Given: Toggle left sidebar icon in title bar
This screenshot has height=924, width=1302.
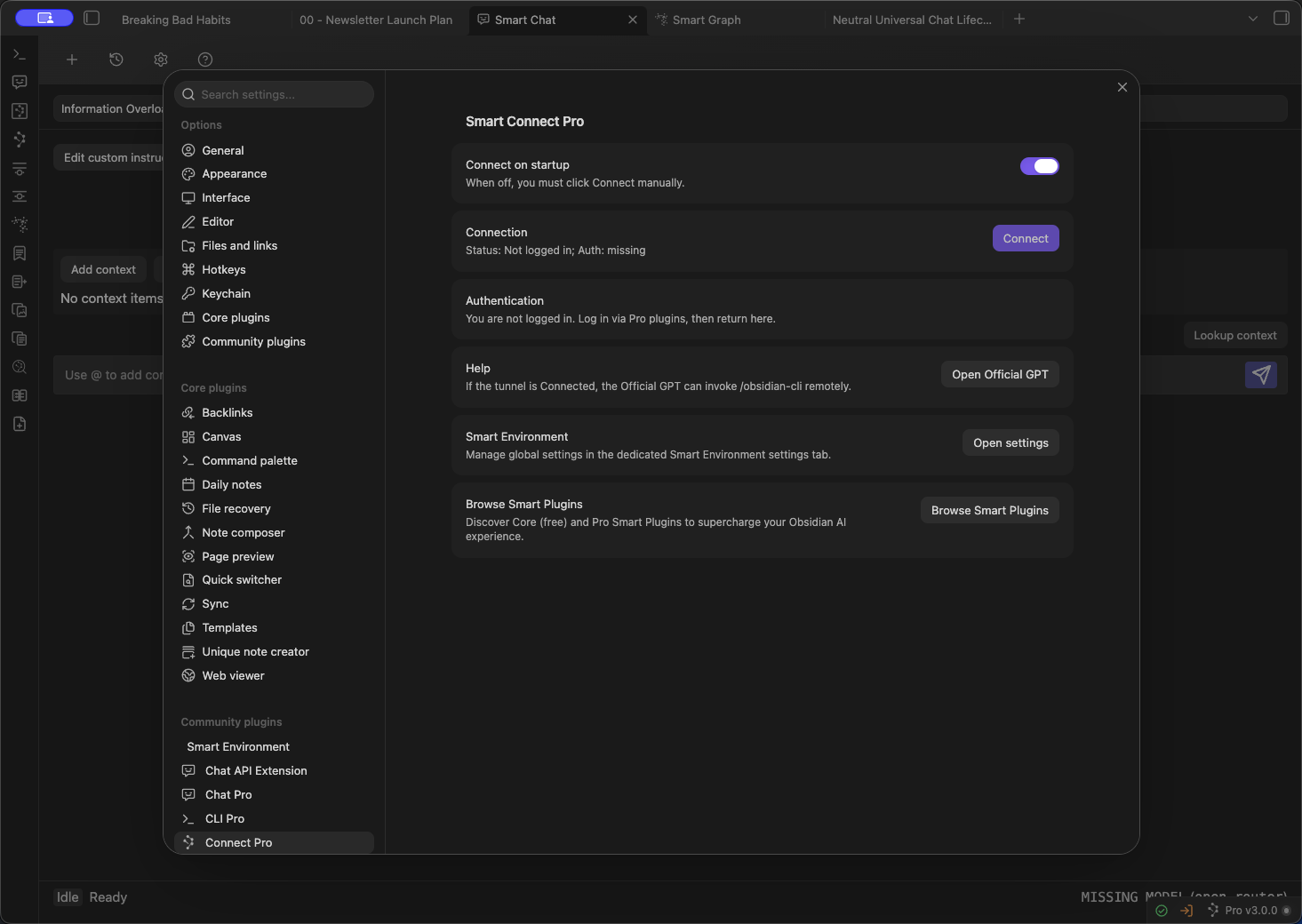Looking at the screenshot, I should (92, 18).
